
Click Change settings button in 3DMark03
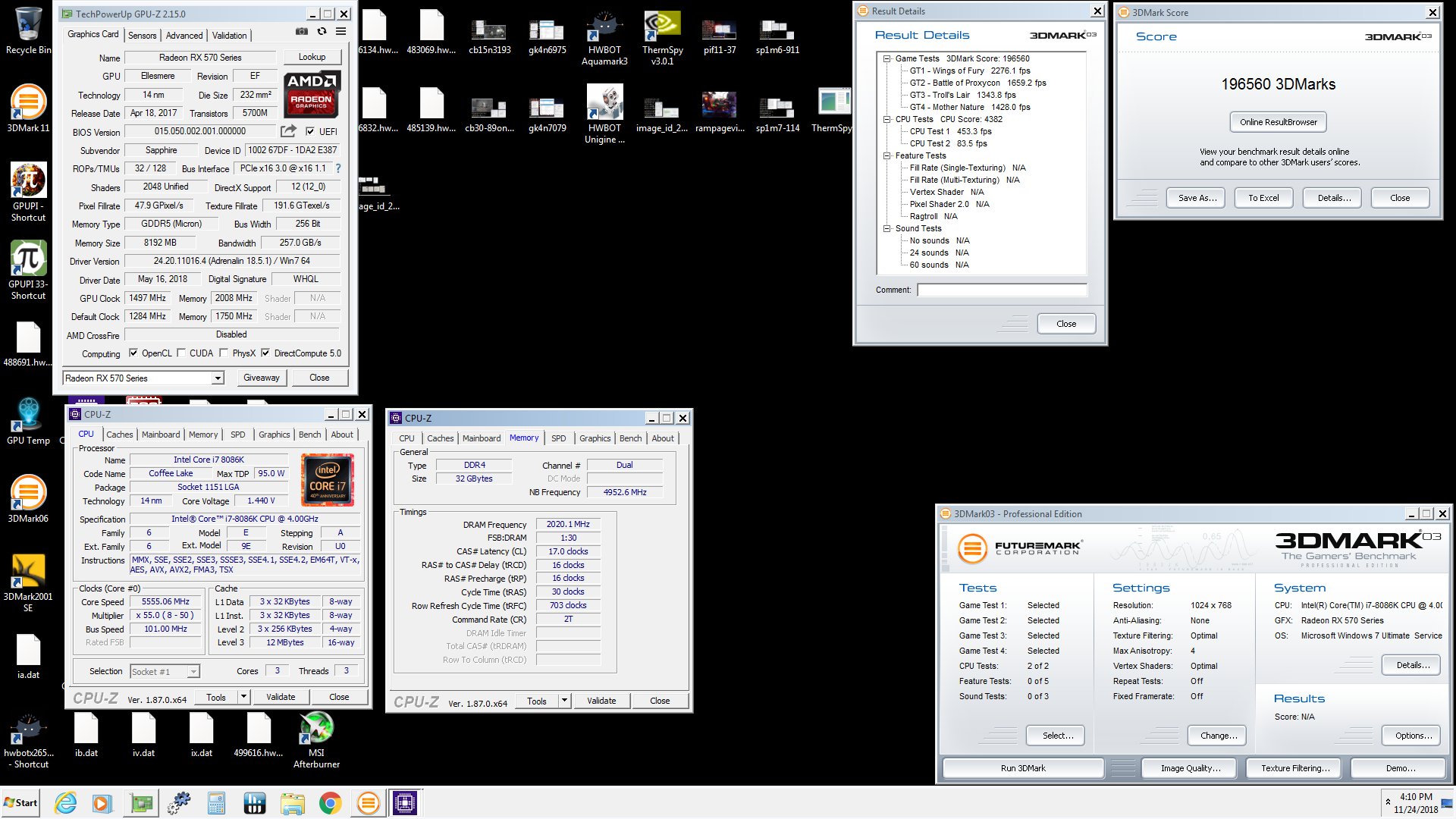click(x=1219, y=736)
